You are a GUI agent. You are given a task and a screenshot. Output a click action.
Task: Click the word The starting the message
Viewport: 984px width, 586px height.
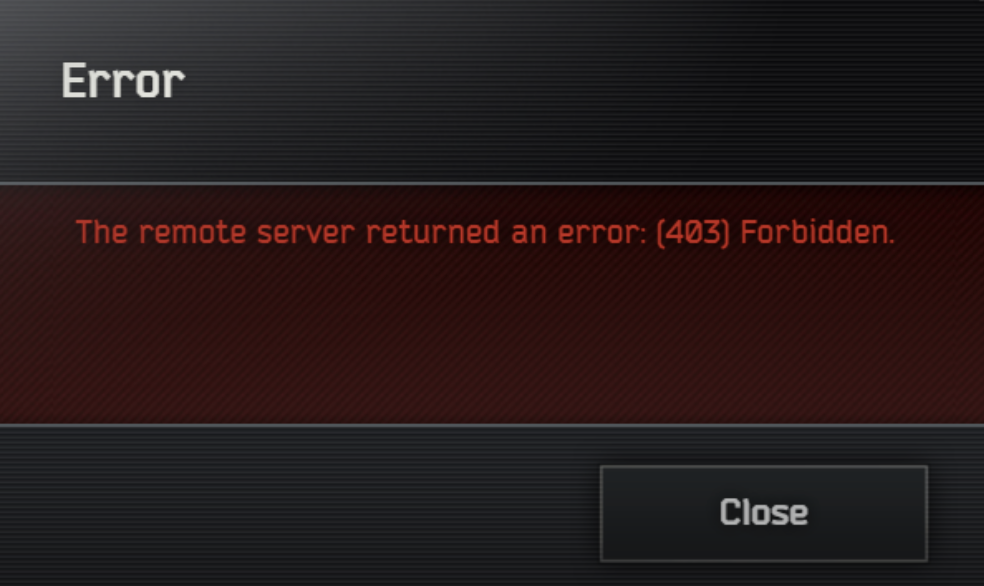tap(102, 232)
